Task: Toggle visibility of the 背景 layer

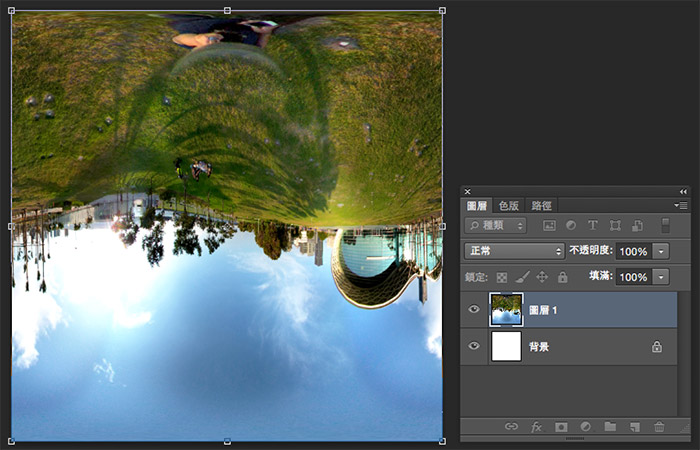Action: click(474, 346)
